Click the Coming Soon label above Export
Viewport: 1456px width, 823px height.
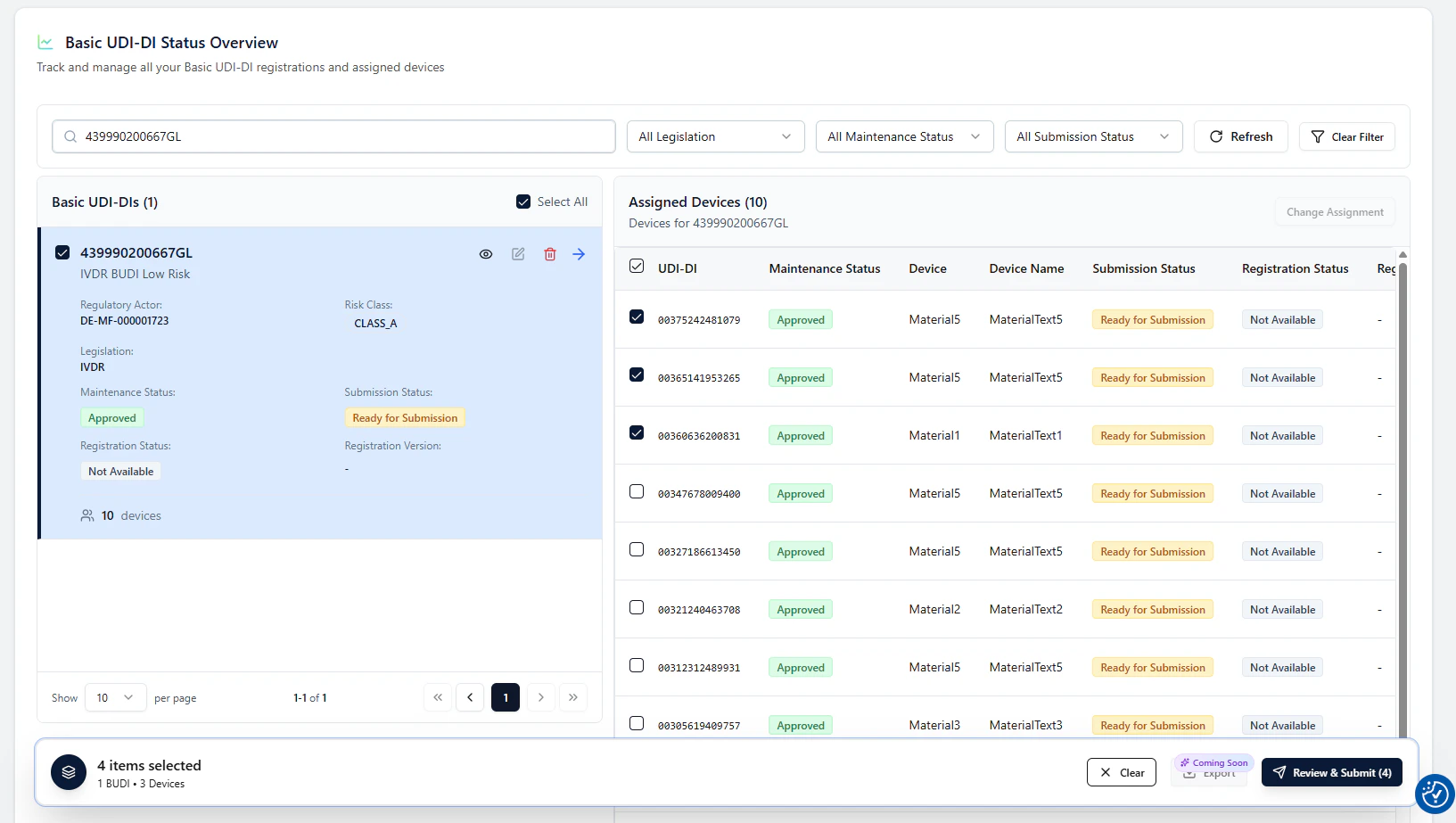point(1214,763)
